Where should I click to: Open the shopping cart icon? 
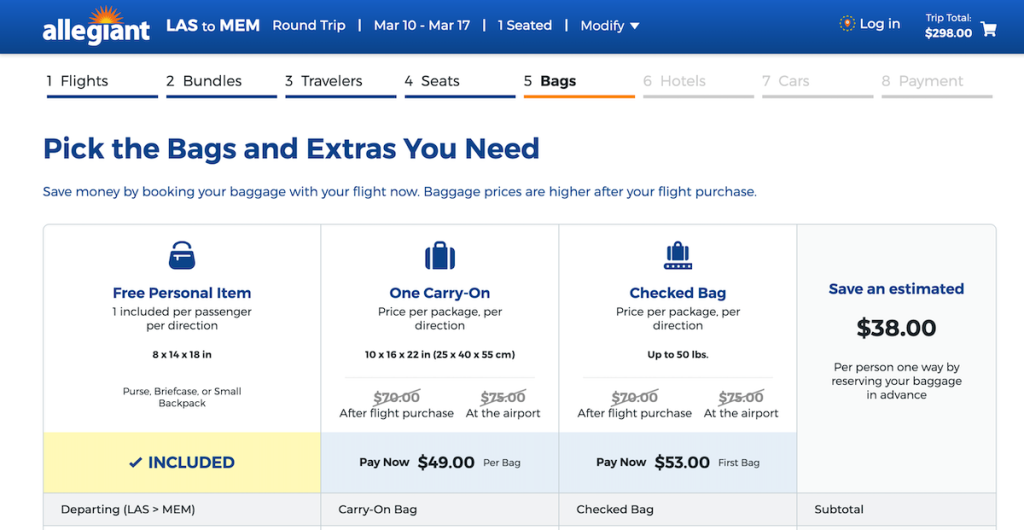pos(988,29)
